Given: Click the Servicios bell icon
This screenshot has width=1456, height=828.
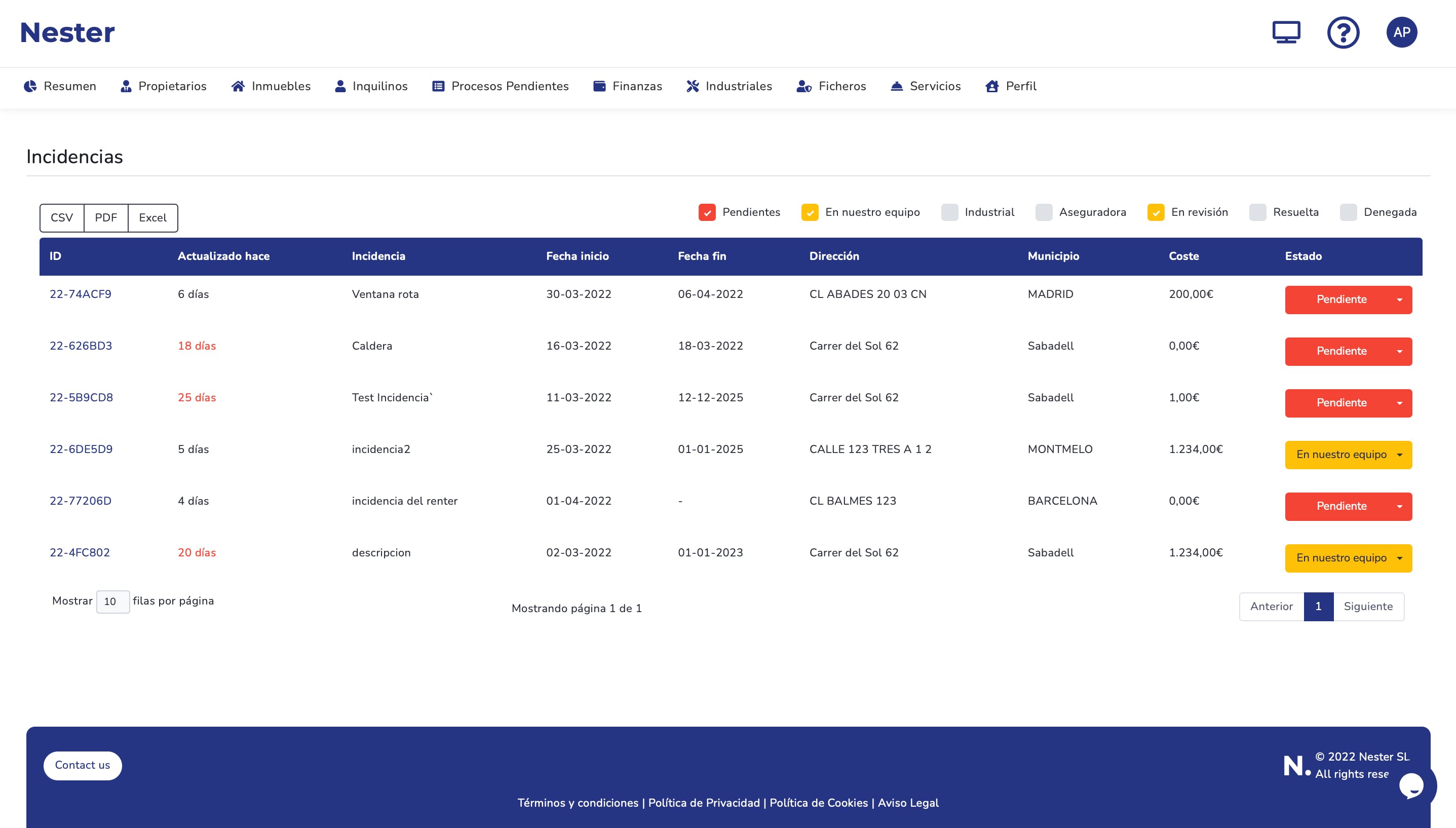Looking at the screenshot, I should [897, 86].
